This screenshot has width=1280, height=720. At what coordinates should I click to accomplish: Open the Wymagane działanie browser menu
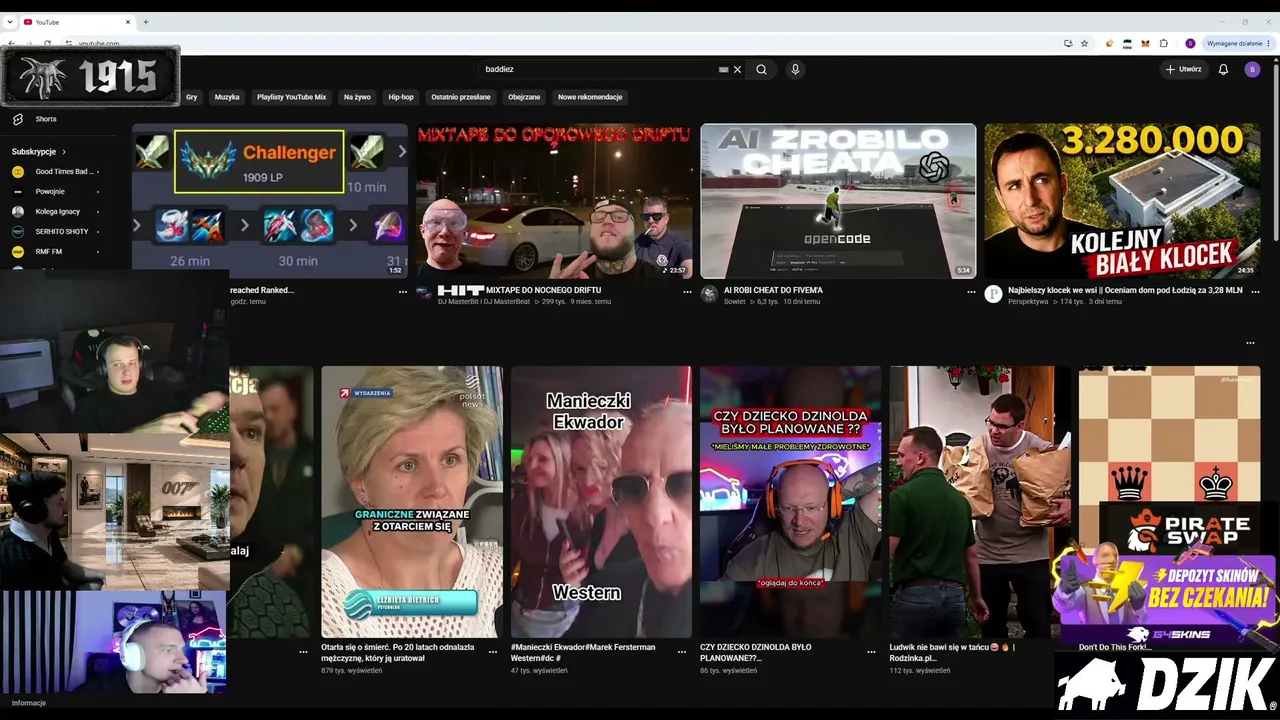pyautogui.click(x=1237, y=43)
